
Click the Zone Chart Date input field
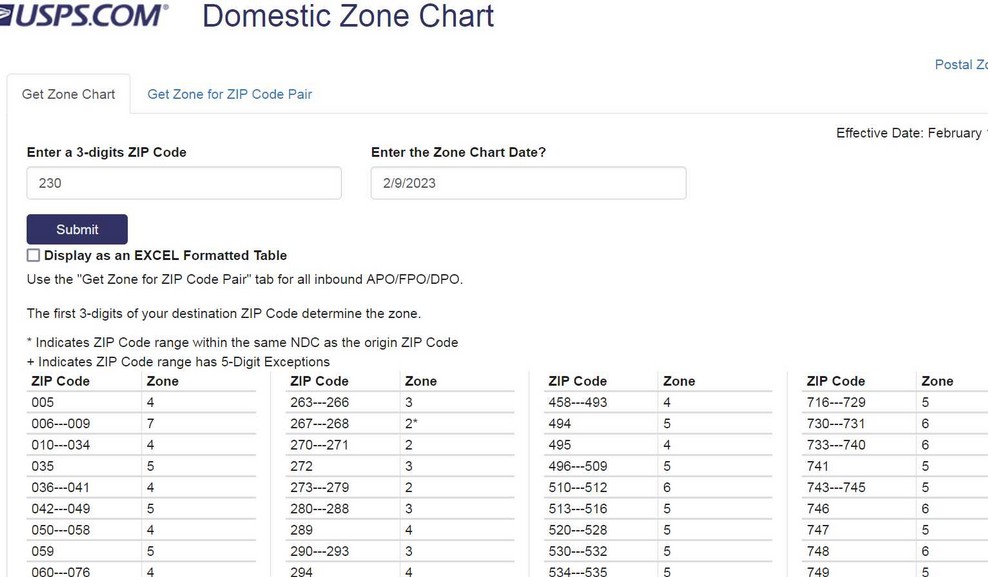pos(528,183)
